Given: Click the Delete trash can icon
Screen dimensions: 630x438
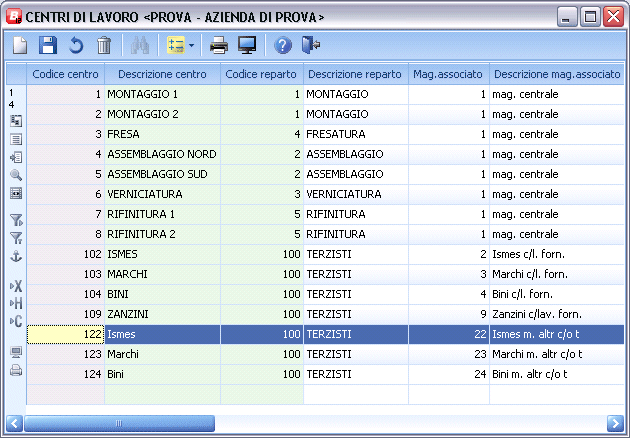Looking at the screenshot, I should click(x=104, y=45).
